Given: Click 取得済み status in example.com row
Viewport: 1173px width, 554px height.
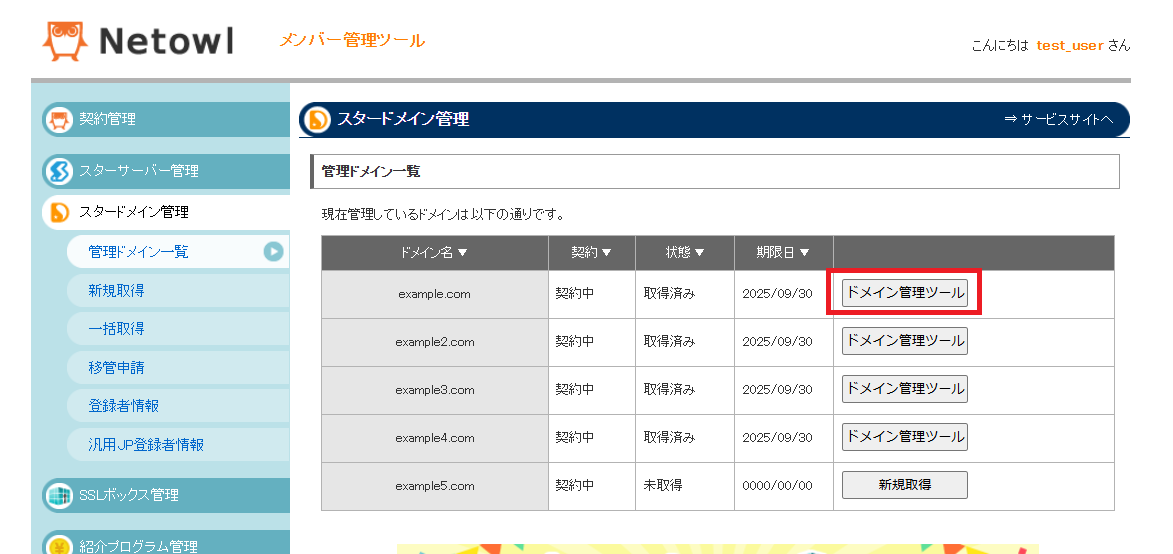Looking at the screenshot, I should click(x=685, y=295).
